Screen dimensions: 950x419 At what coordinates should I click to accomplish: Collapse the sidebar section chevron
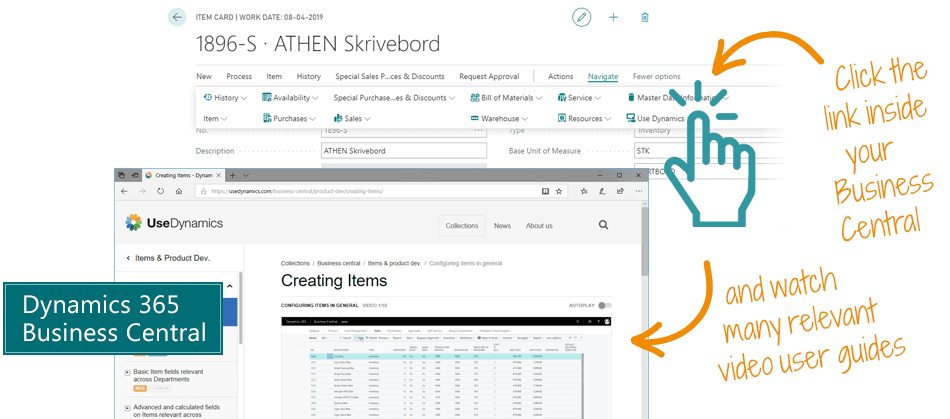(x=230, y=286)
